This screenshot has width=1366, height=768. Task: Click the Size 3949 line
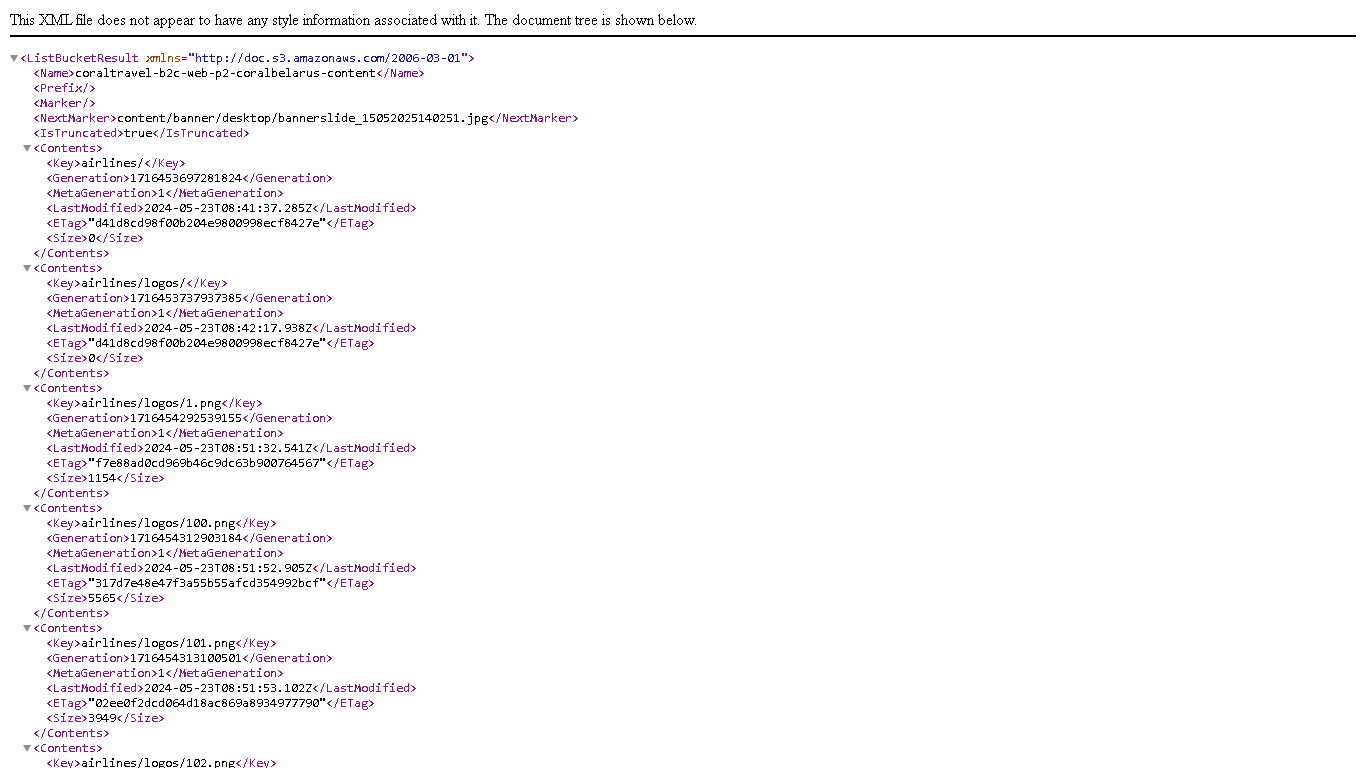pos(105,718)
